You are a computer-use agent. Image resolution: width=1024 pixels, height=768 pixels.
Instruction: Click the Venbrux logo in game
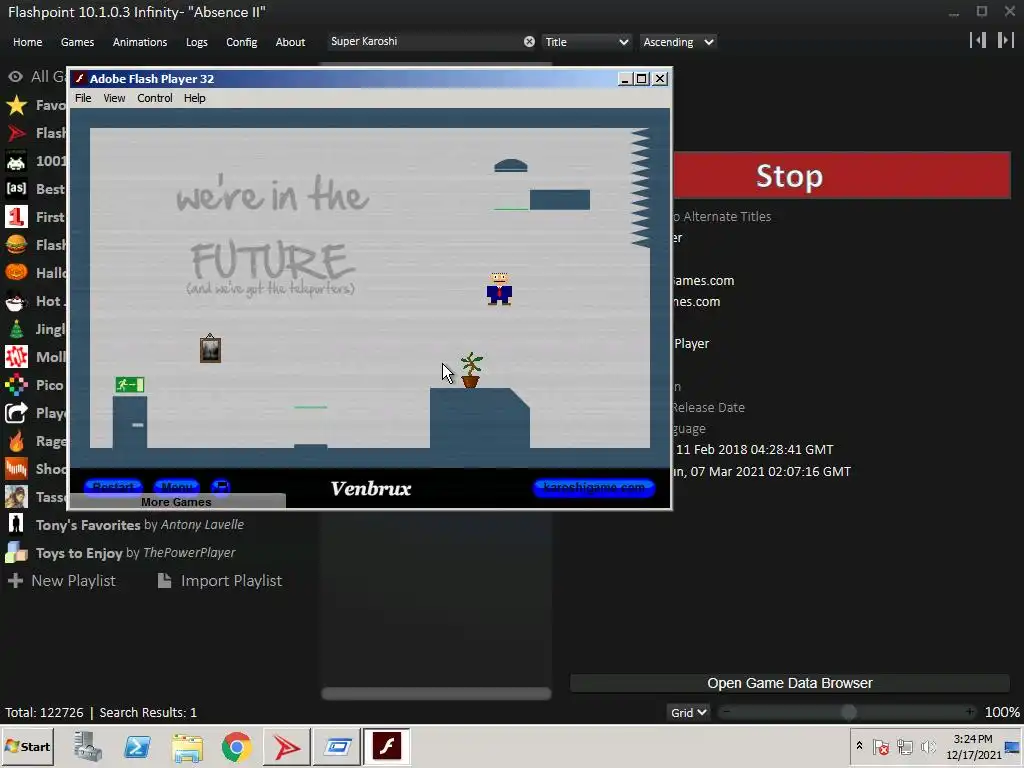point(371,488)
